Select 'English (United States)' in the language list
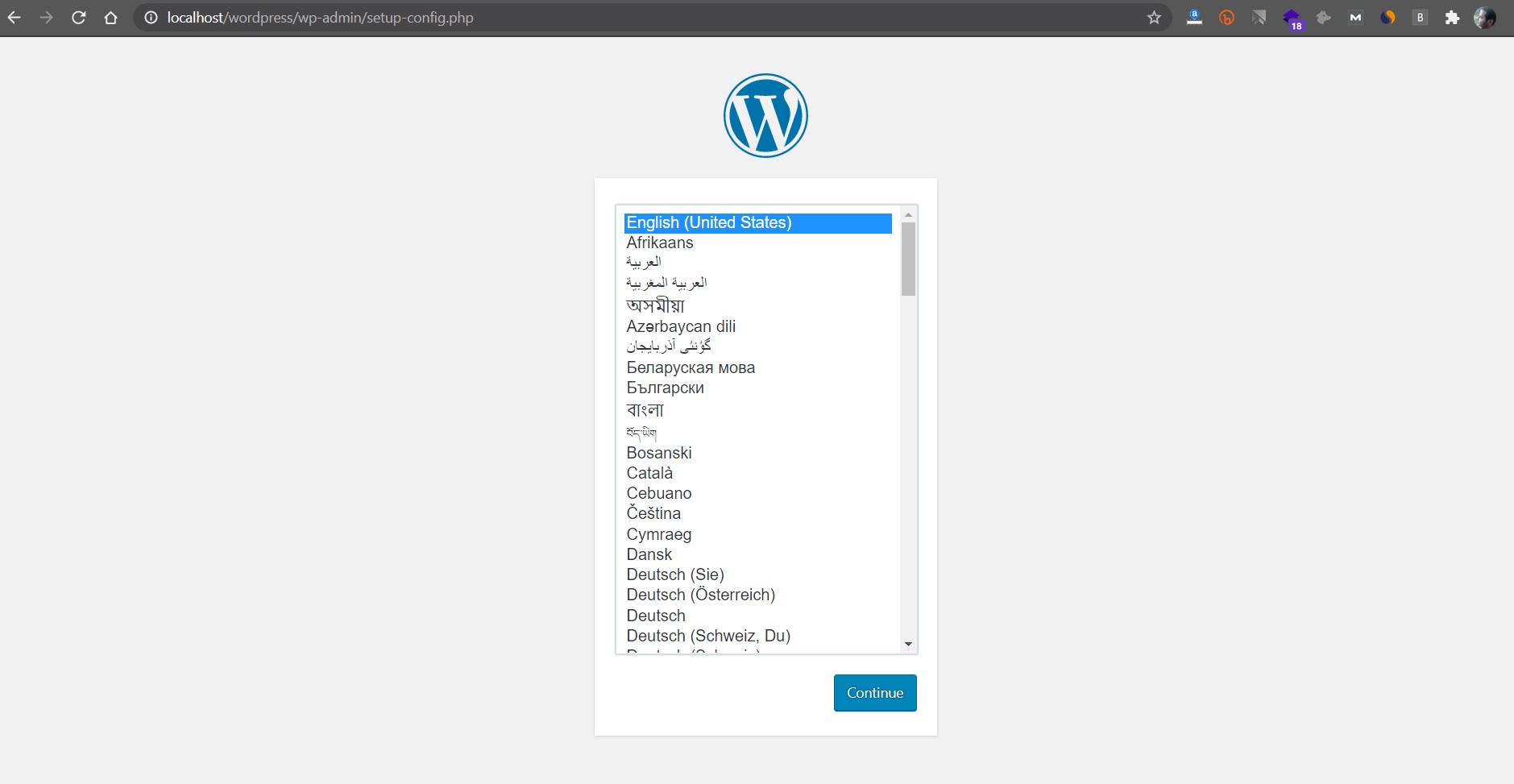The image size is (1514, 784). [x=758, y=223]
